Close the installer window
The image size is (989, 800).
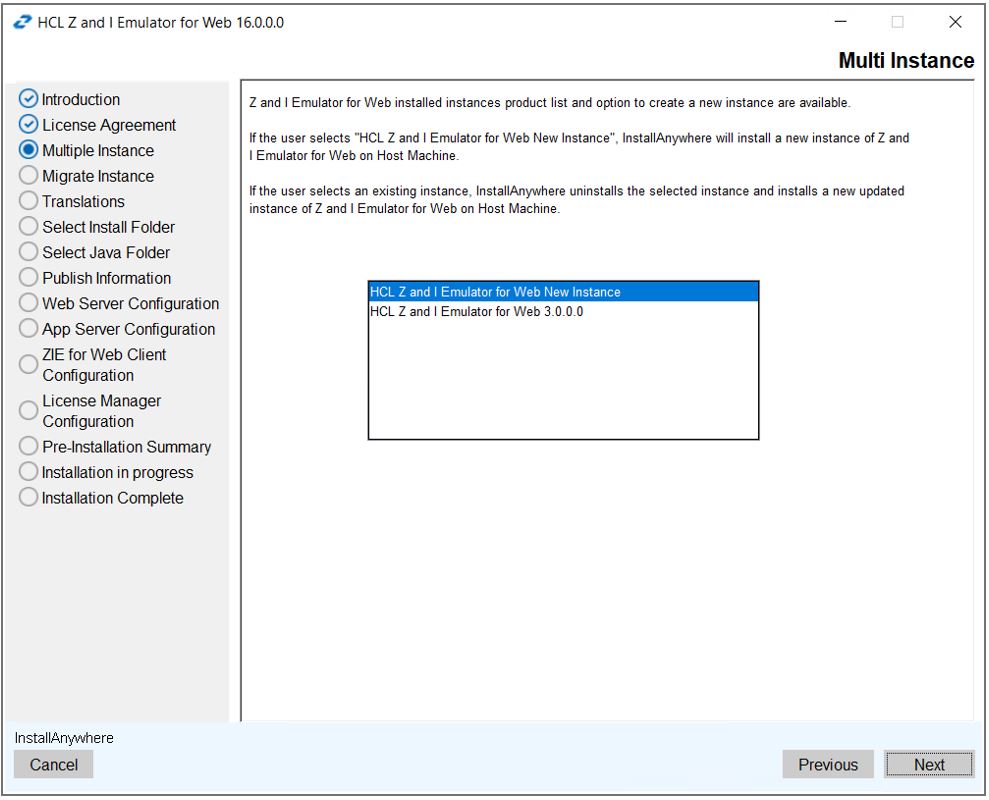pos(955,22)
